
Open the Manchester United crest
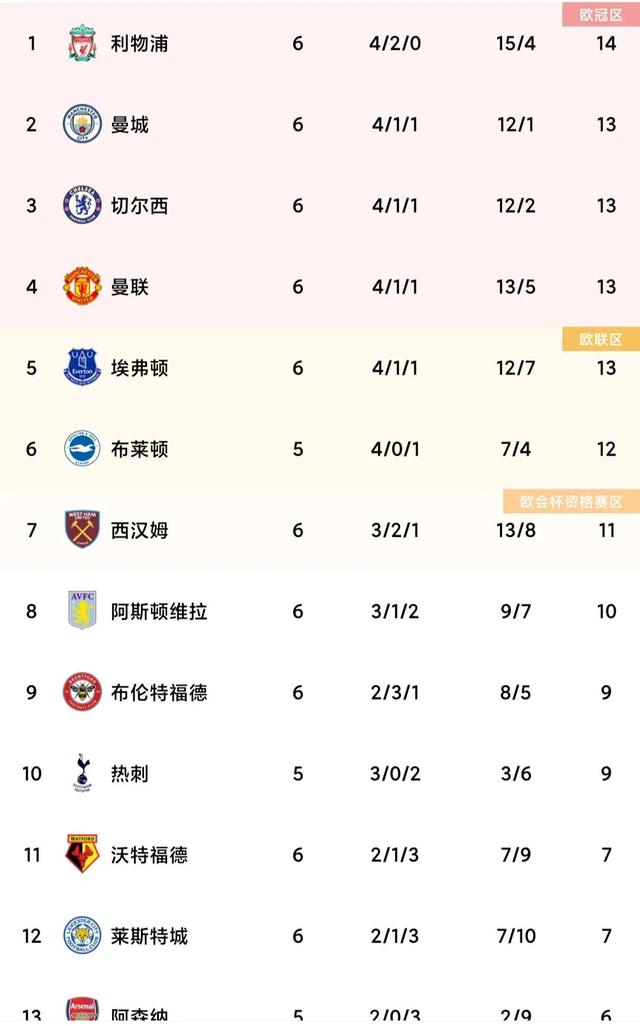click(82, 286)
